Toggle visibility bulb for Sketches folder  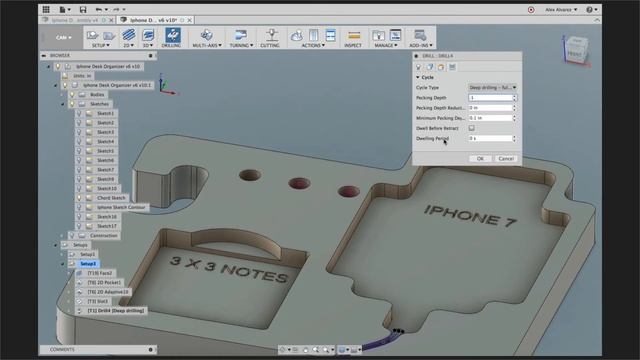pos(72,104)
